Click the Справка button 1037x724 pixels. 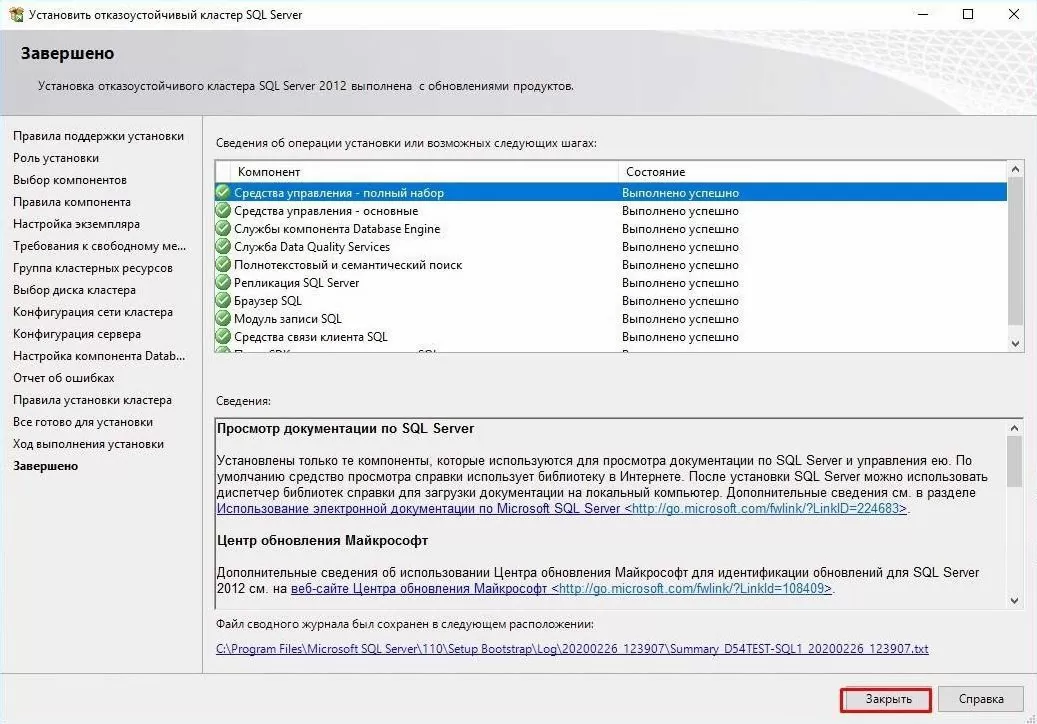(981, 699)
